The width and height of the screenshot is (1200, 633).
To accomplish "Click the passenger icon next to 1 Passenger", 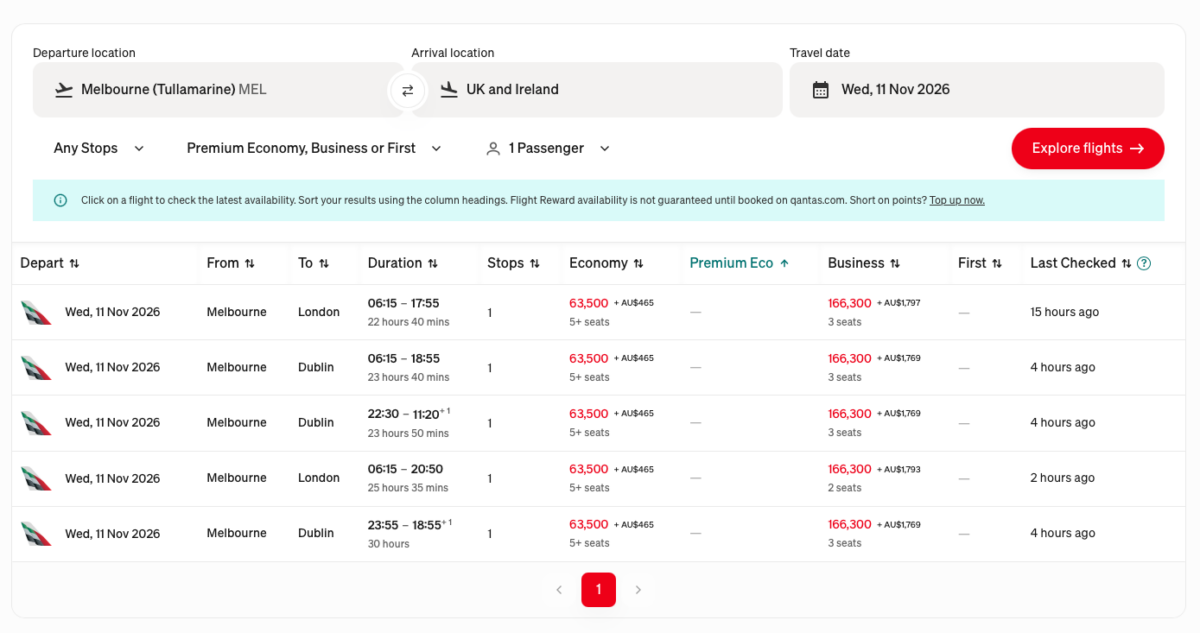I will click(493, 148).
